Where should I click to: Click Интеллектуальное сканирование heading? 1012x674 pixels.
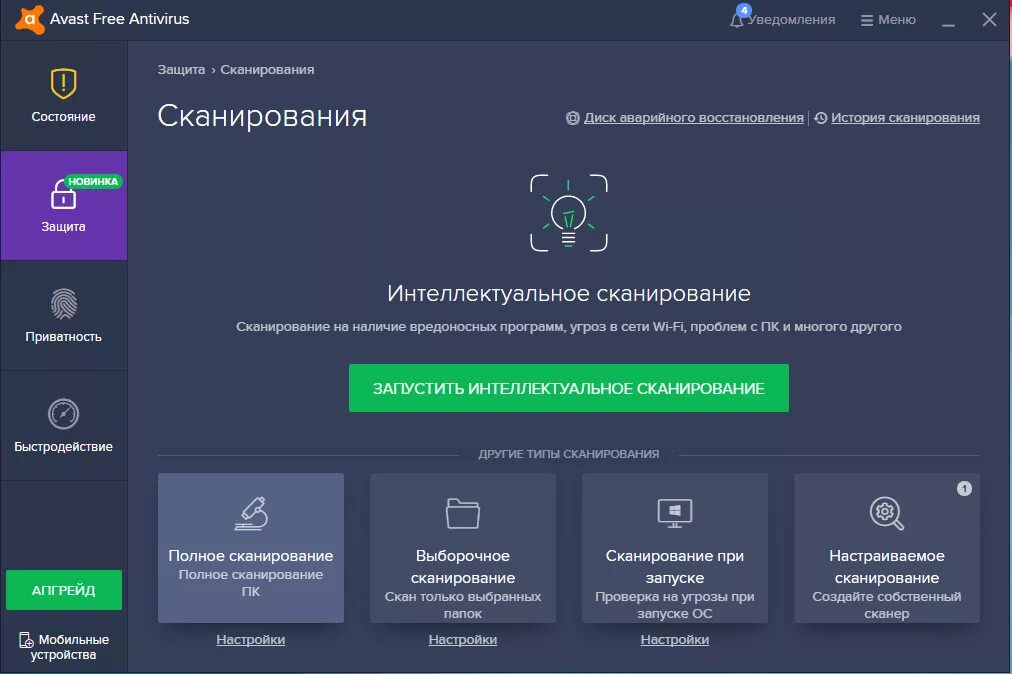point(569,294)
